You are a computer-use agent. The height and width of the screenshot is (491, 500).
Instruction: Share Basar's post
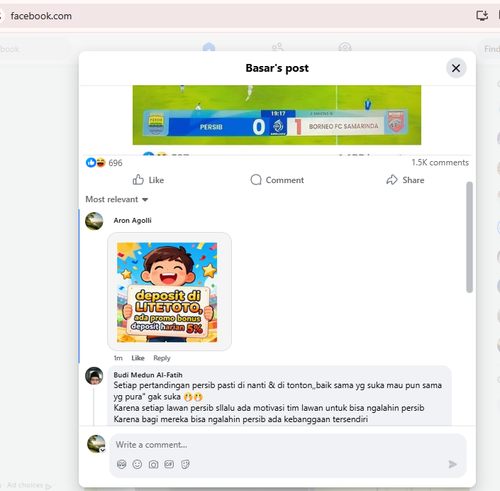(405, 180)
